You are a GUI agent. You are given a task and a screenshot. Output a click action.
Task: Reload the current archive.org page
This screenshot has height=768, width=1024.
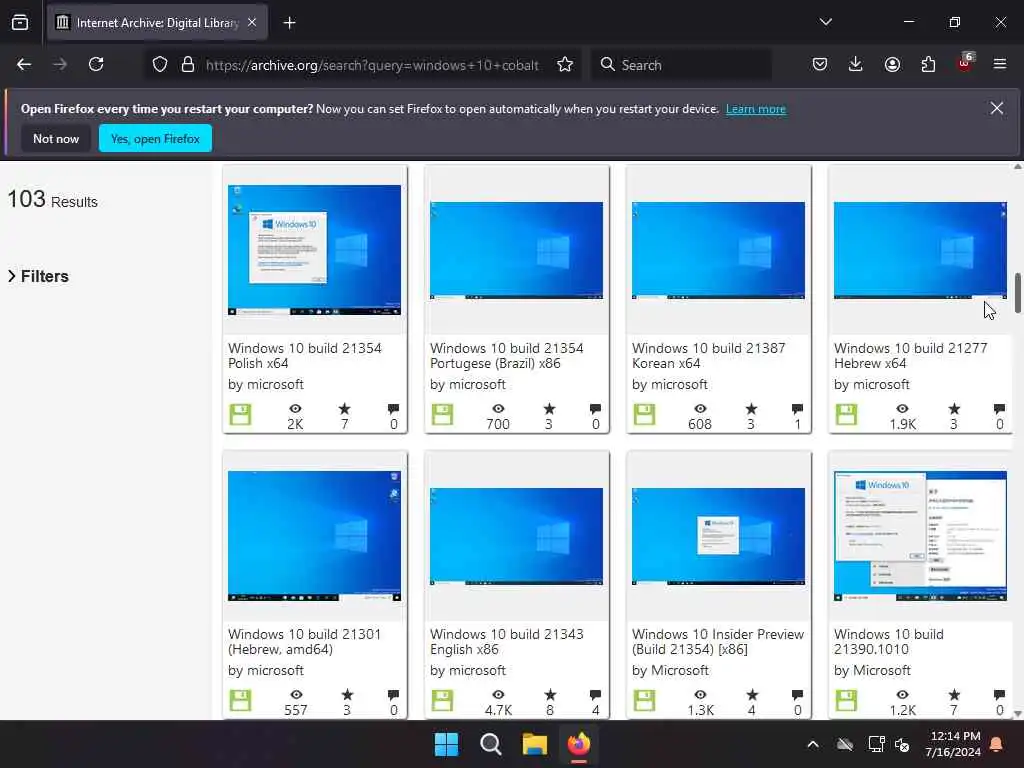[x=96, y=64]
